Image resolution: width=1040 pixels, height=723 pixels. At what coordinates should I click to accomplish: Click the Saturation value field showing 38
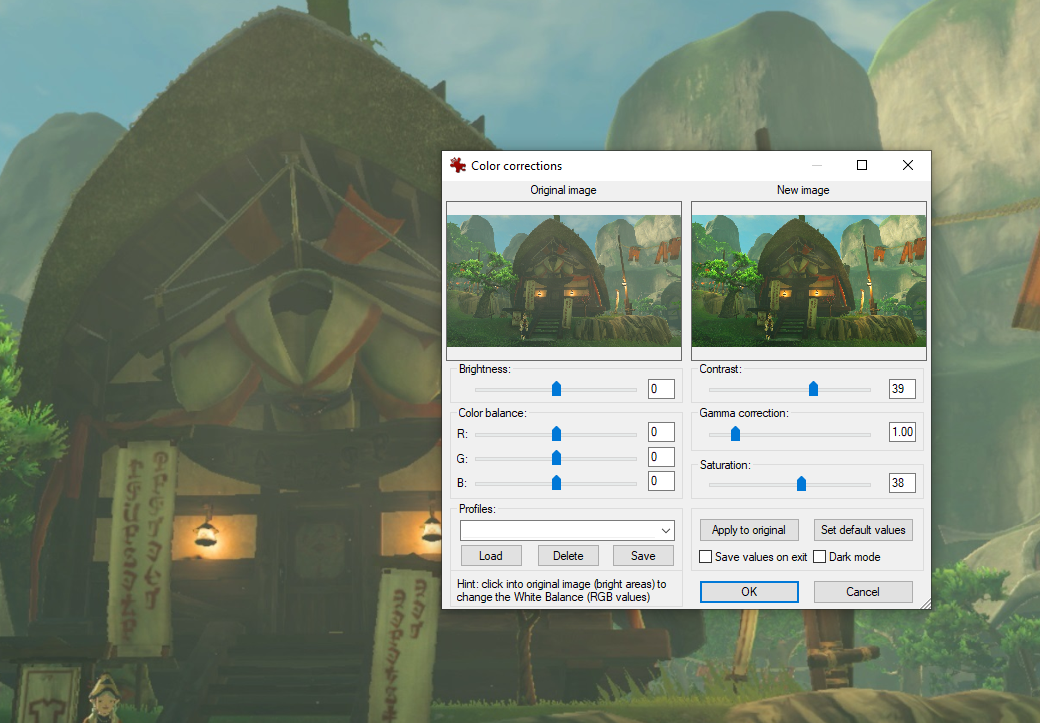point(902,483)
